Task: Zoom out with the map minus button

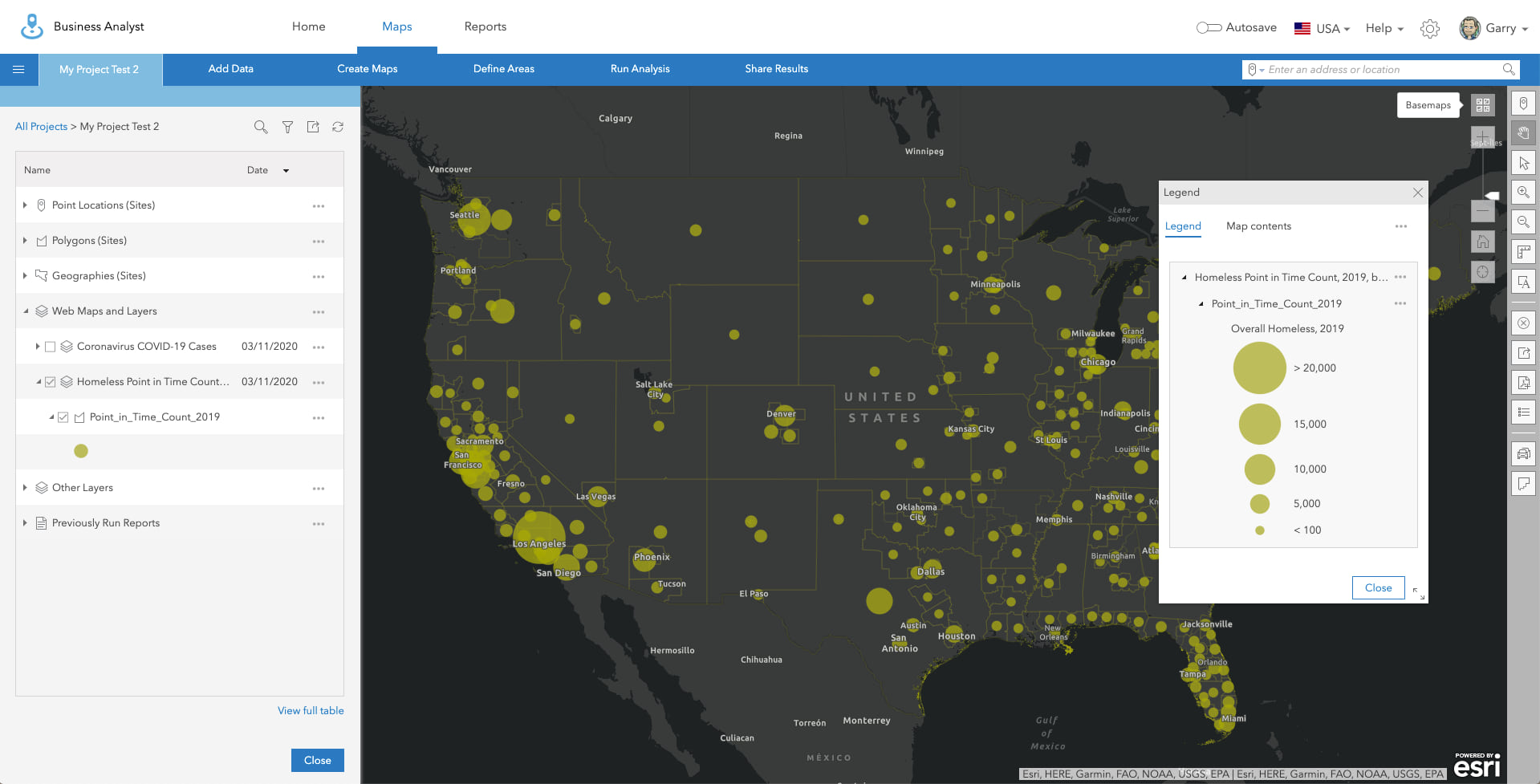Action: 1482,211
